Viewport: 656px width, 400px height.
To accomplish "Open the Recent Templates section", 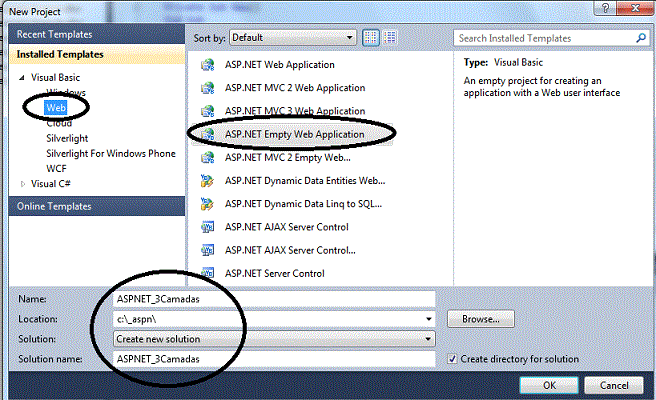I will (x=97, y=34).
